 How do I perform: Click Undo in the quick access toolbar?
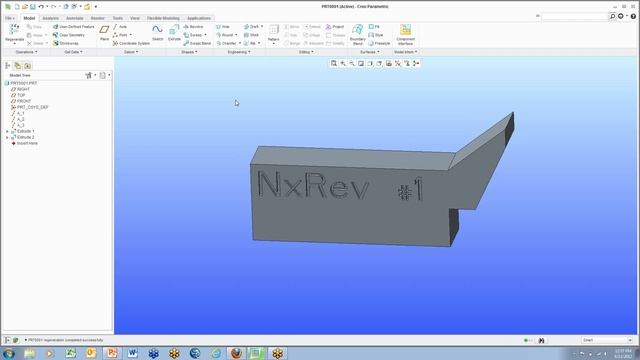41,7
